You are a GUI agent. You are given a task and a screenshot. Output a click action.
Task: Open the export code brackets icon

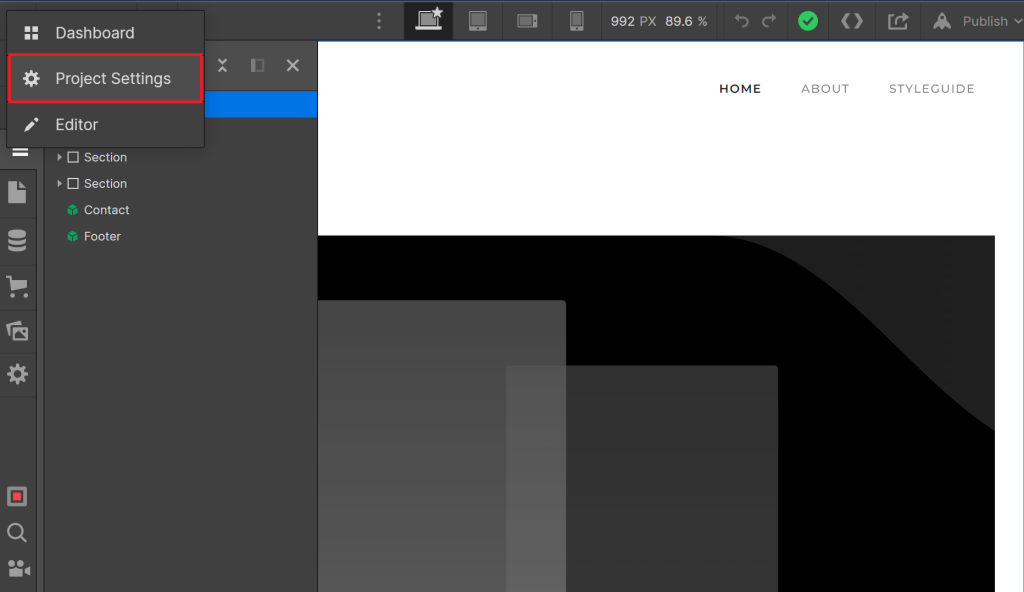852,21
